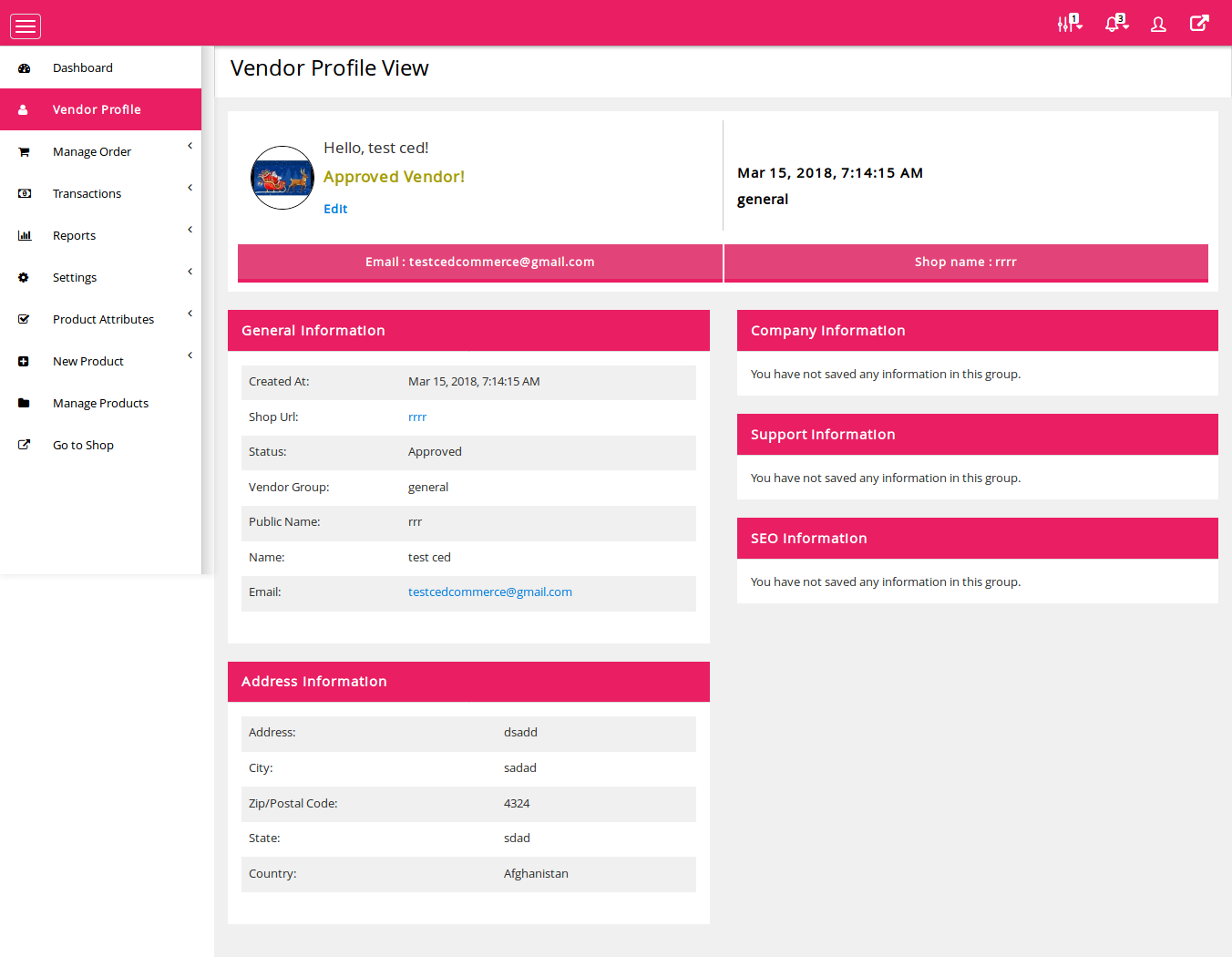Expand the Manage Order submenu chevron
The width and height of the screenshot is (1232, 957).
(x=190, y=146)
